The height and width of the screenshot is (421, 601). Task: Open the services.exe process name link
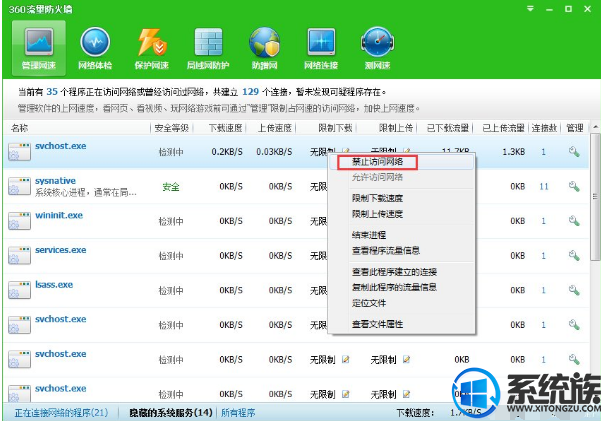[61, 250]
